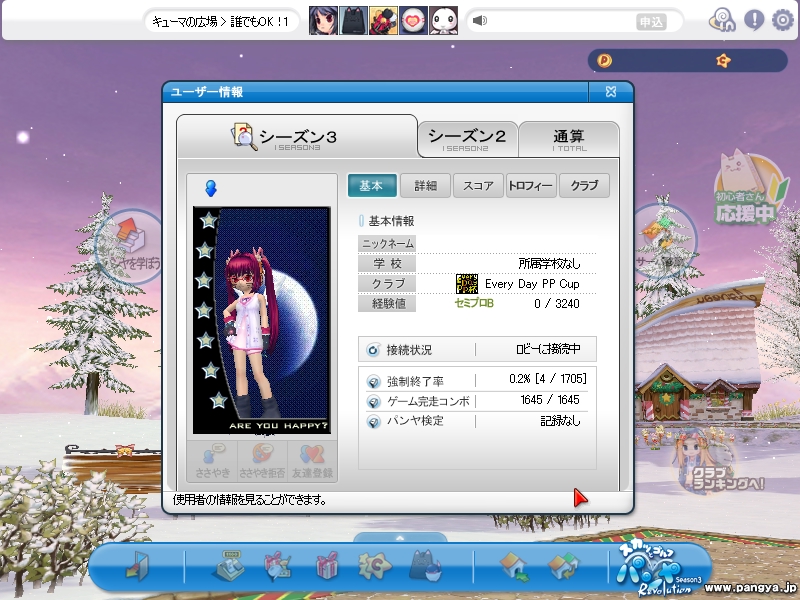Click the 友達登録 add friend button

(312, 461)
